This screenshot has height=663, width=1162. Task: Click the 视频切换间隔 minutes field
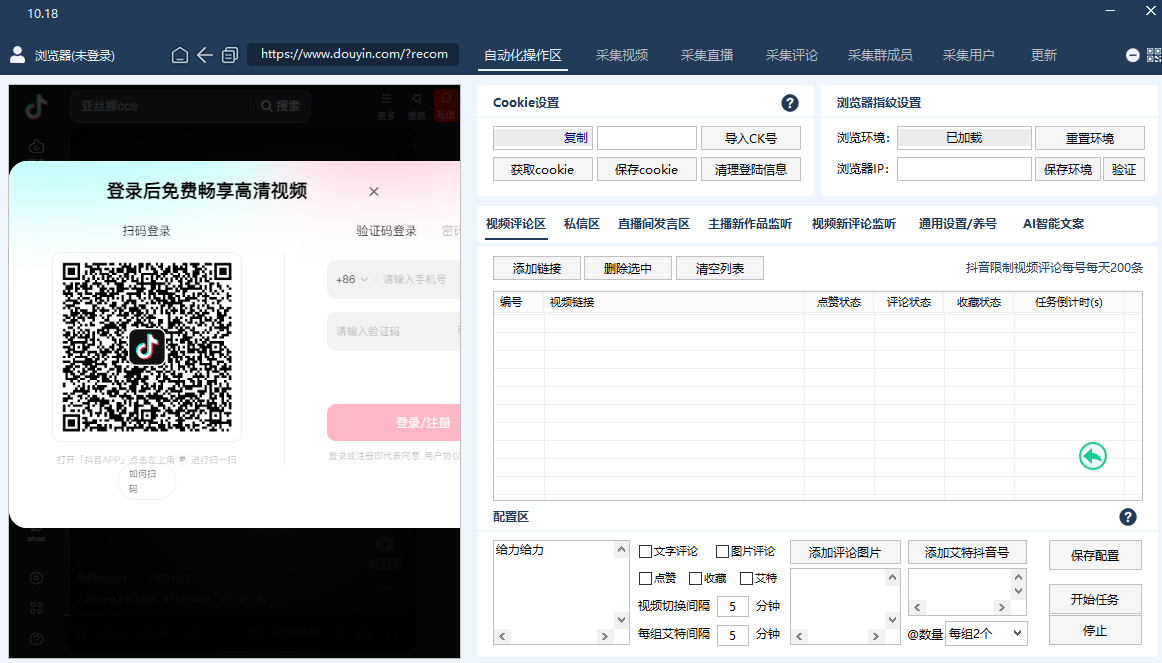tap(732, 607)
